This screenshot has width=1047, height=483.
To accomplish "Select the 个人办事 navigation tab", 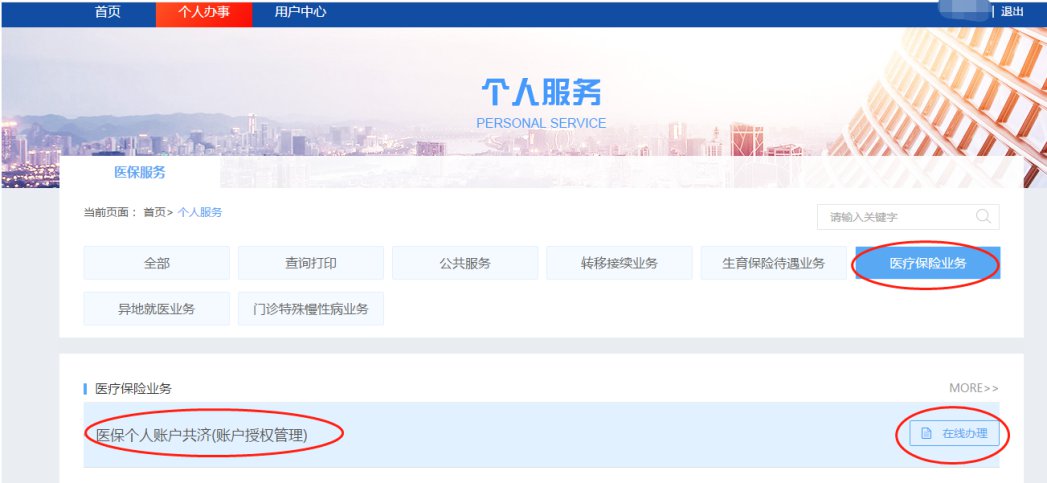I will click(204, 12).
